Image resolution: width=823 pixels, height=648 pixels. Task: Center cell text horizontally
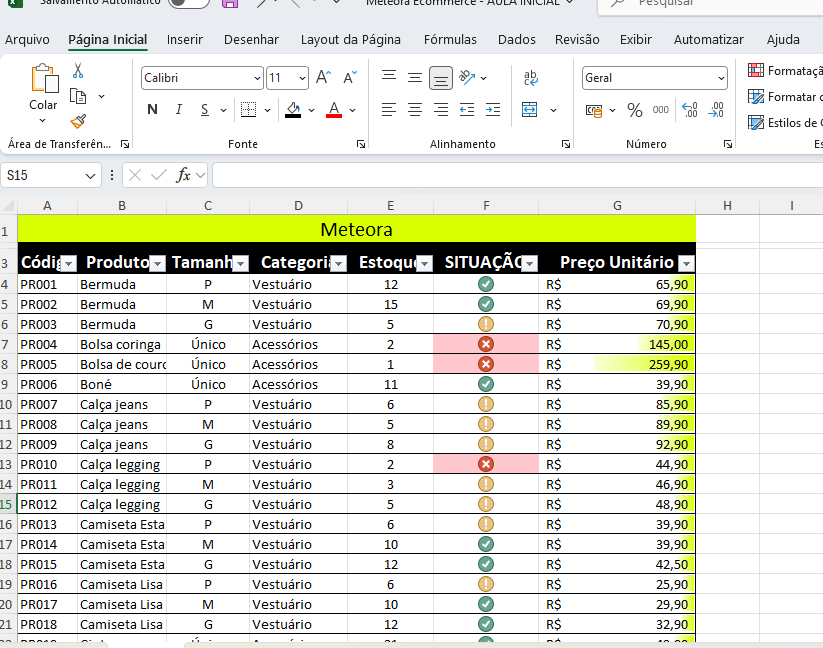point(415,110)
